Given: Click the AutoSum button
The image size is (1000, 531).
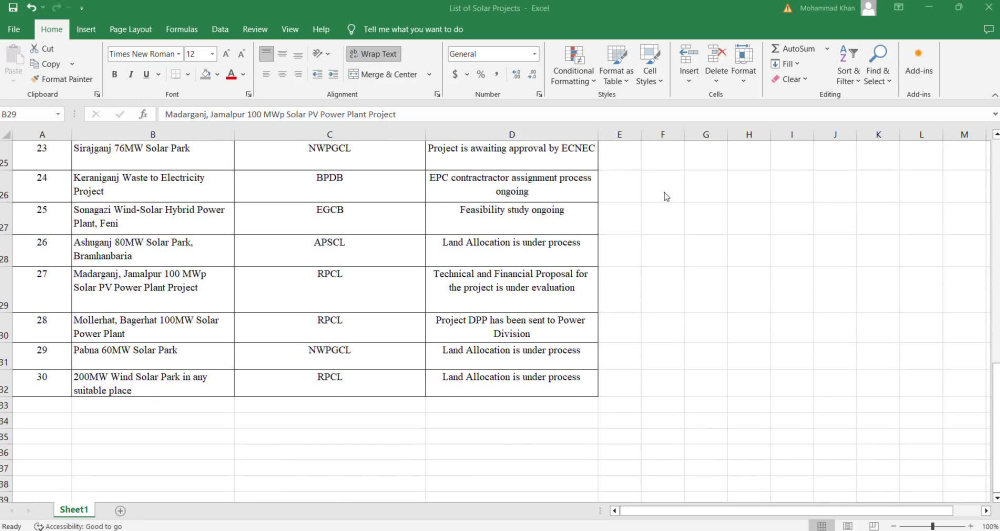Looking at the screenshot, I should click(793, 48).
